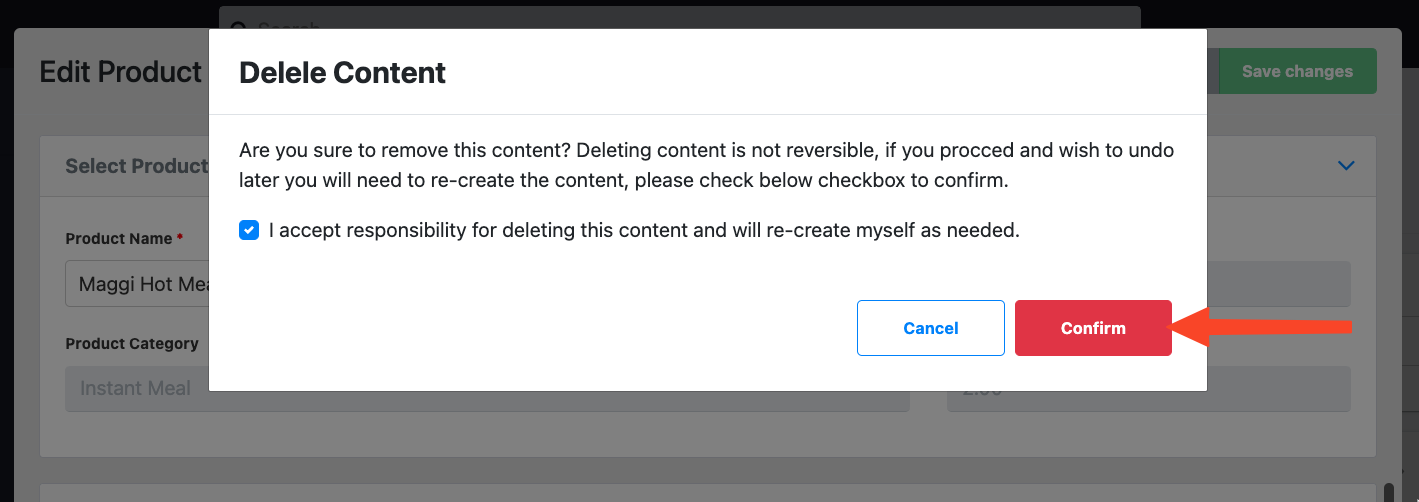The height and width of the screenshot is (502, 1419).
Task: Click the 'Are you sure' warning paragraph
Action: pos(706,166)
